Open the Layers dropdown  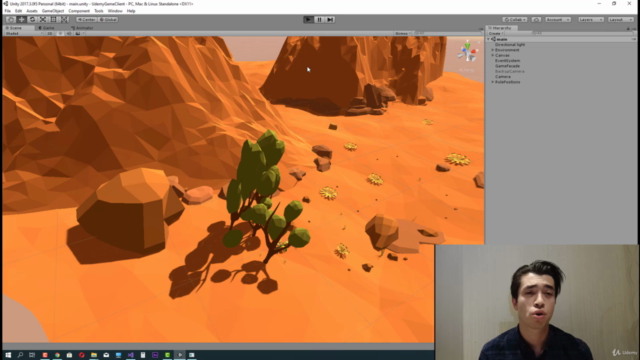point(591,20)
